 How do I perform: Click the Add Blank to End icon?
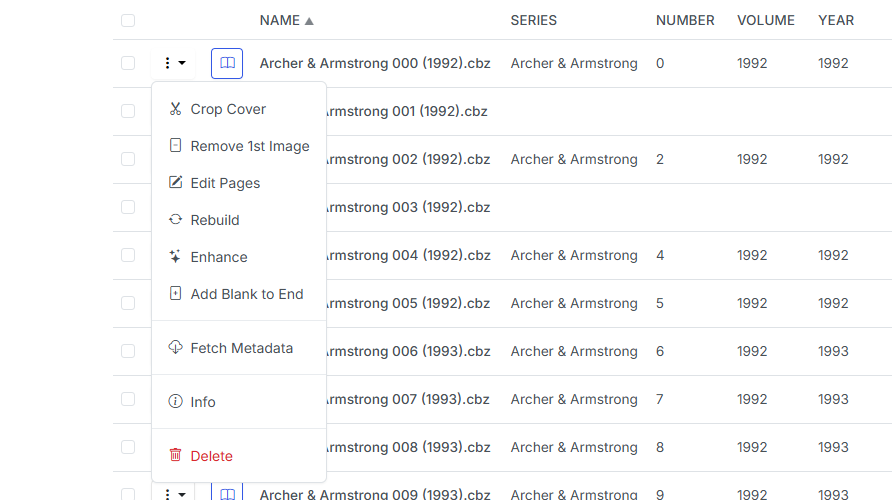175,294
